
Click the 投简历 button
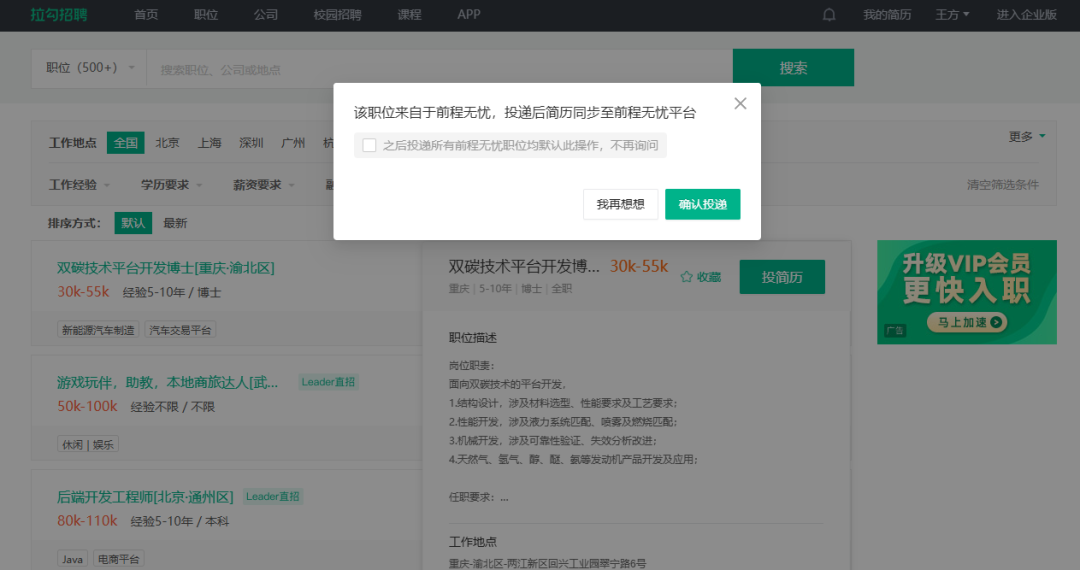click(x=782, y=277)
